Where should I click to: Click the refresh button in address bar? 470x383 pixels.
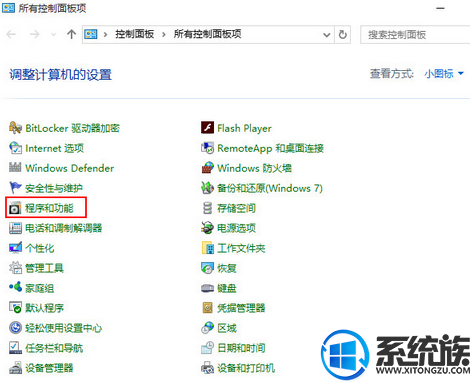pyautogui.click(x=343, y=35)
